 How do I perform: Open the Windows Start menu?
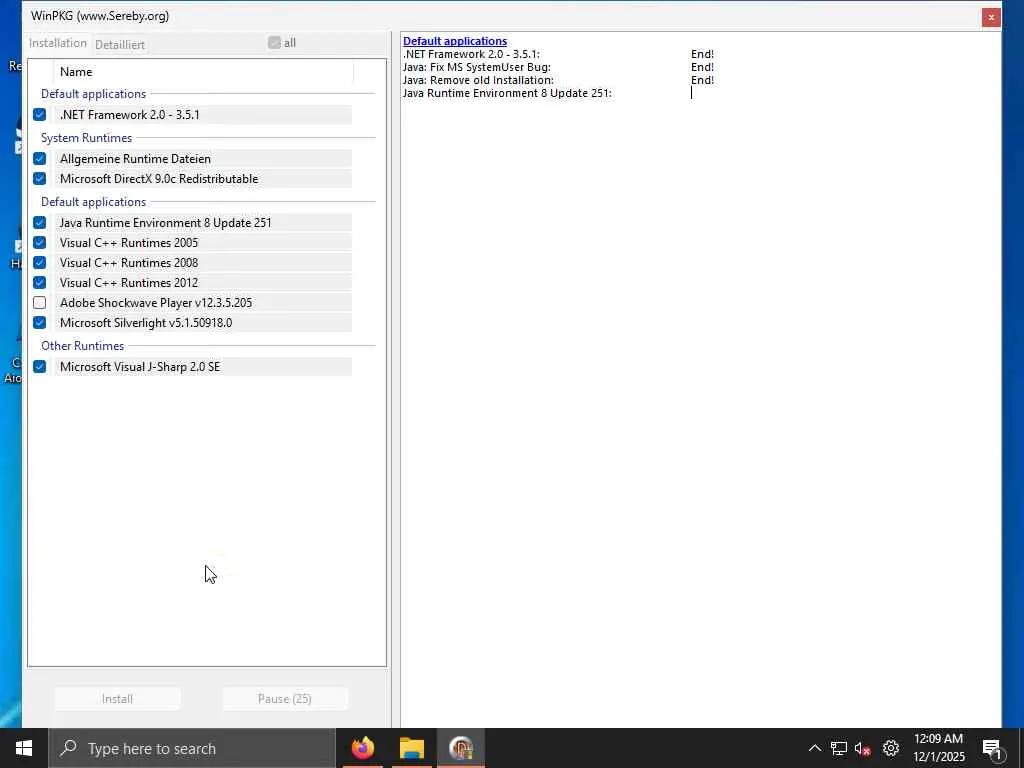coord(24,748)
